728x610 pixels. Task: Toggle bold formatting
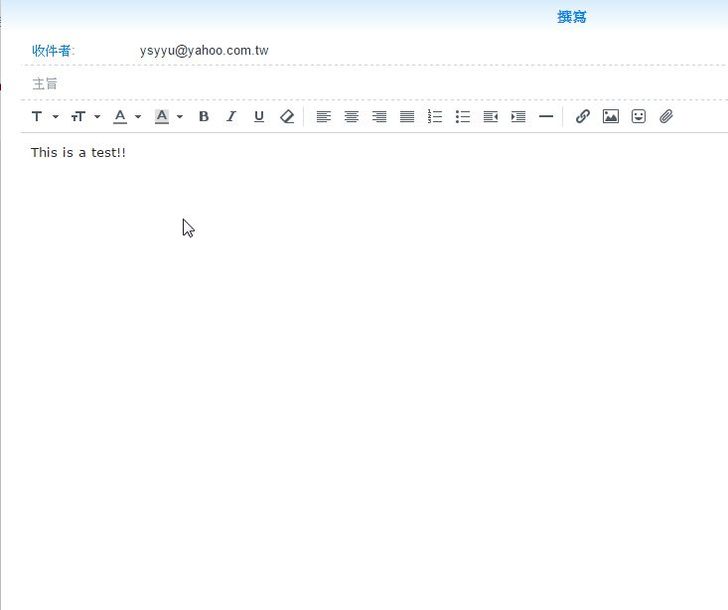coord(203,116)
